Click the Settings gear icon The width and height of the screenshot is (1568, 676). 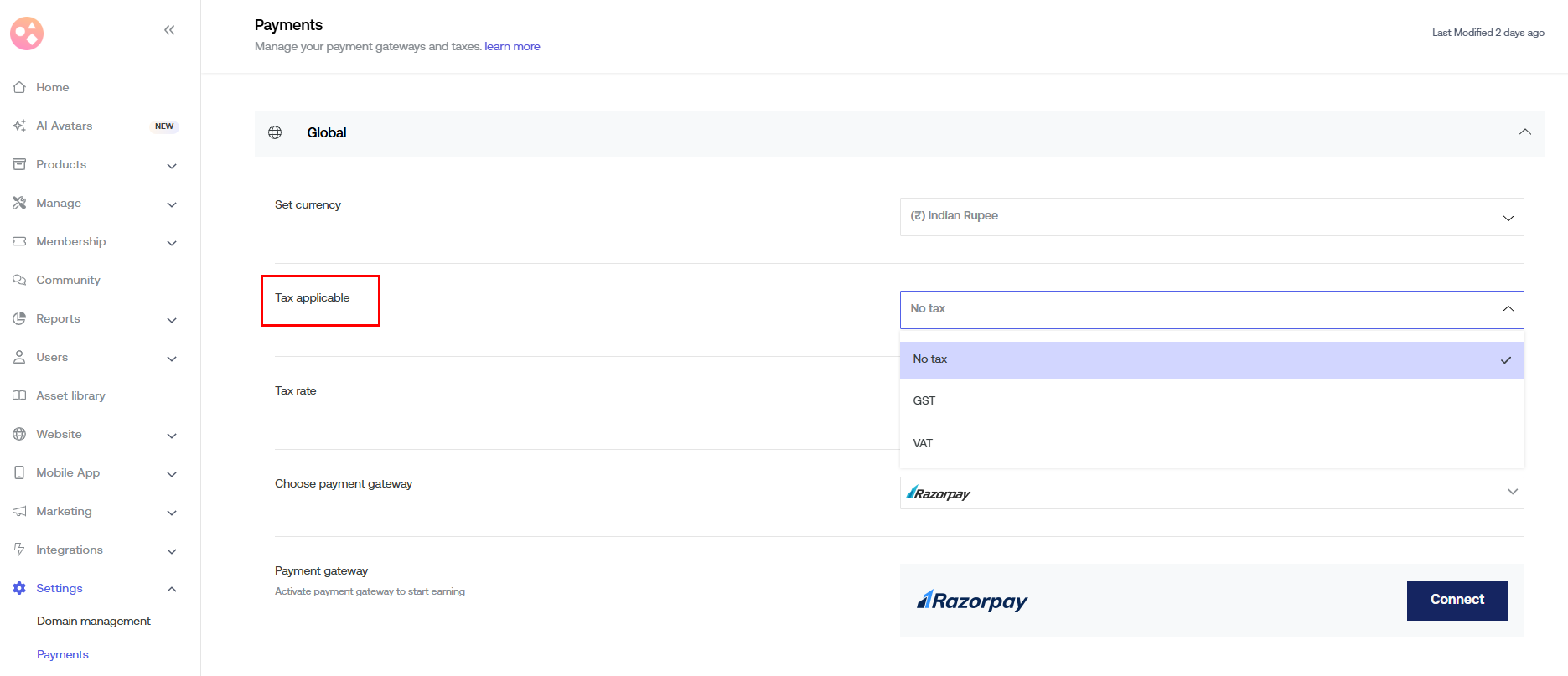coord(19,588)
